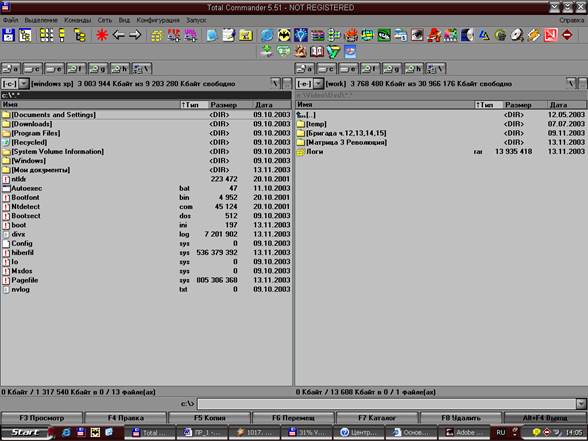Select drive c button in right panel

(326, 69)
